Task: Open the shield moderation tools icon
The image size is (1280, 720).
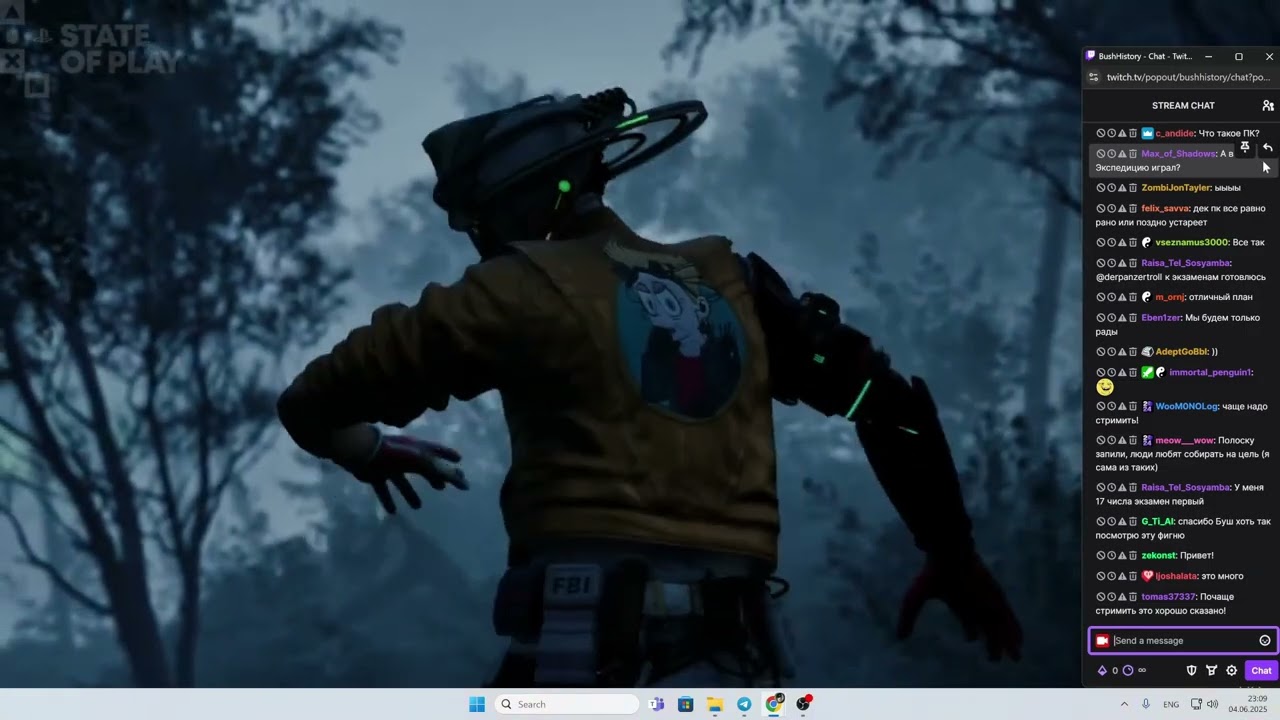Action: coord(1192,671)
